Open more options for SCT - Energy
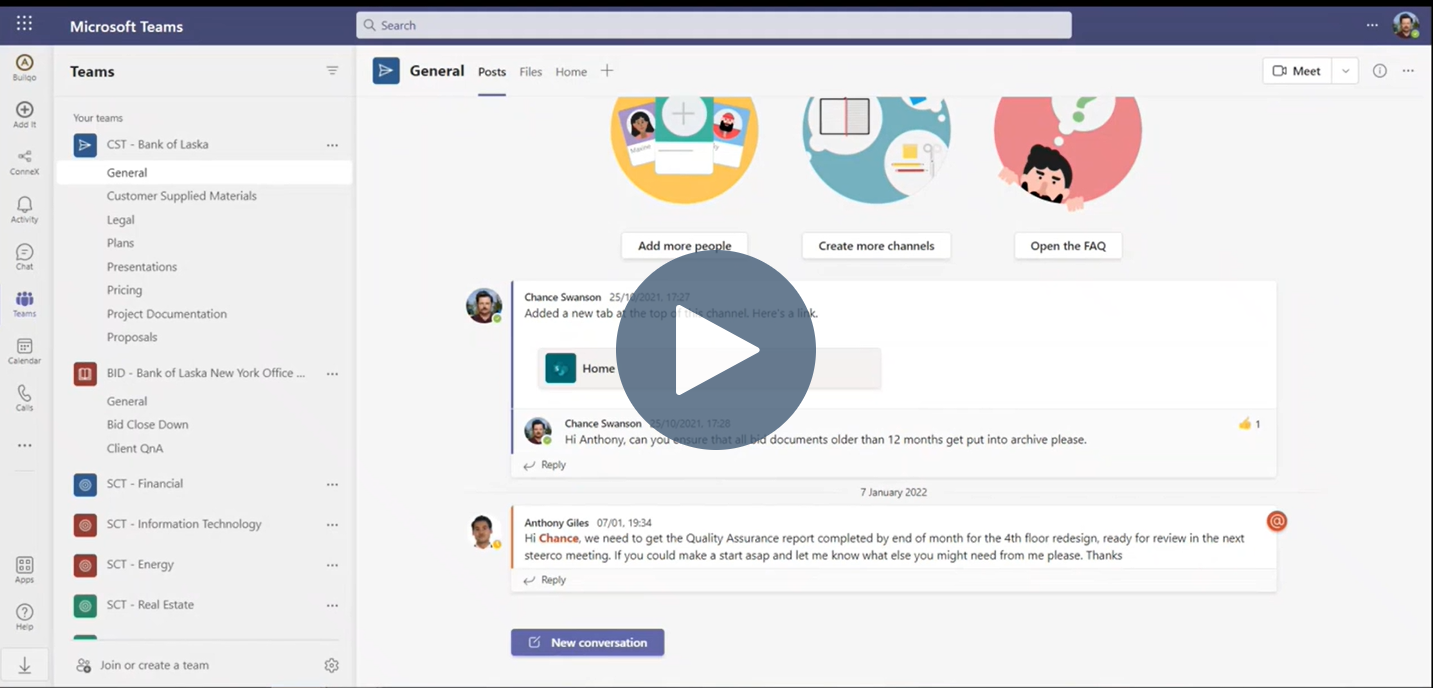Image resolution: width=1433 pixels, height=688 pixels. click(332, 565)
